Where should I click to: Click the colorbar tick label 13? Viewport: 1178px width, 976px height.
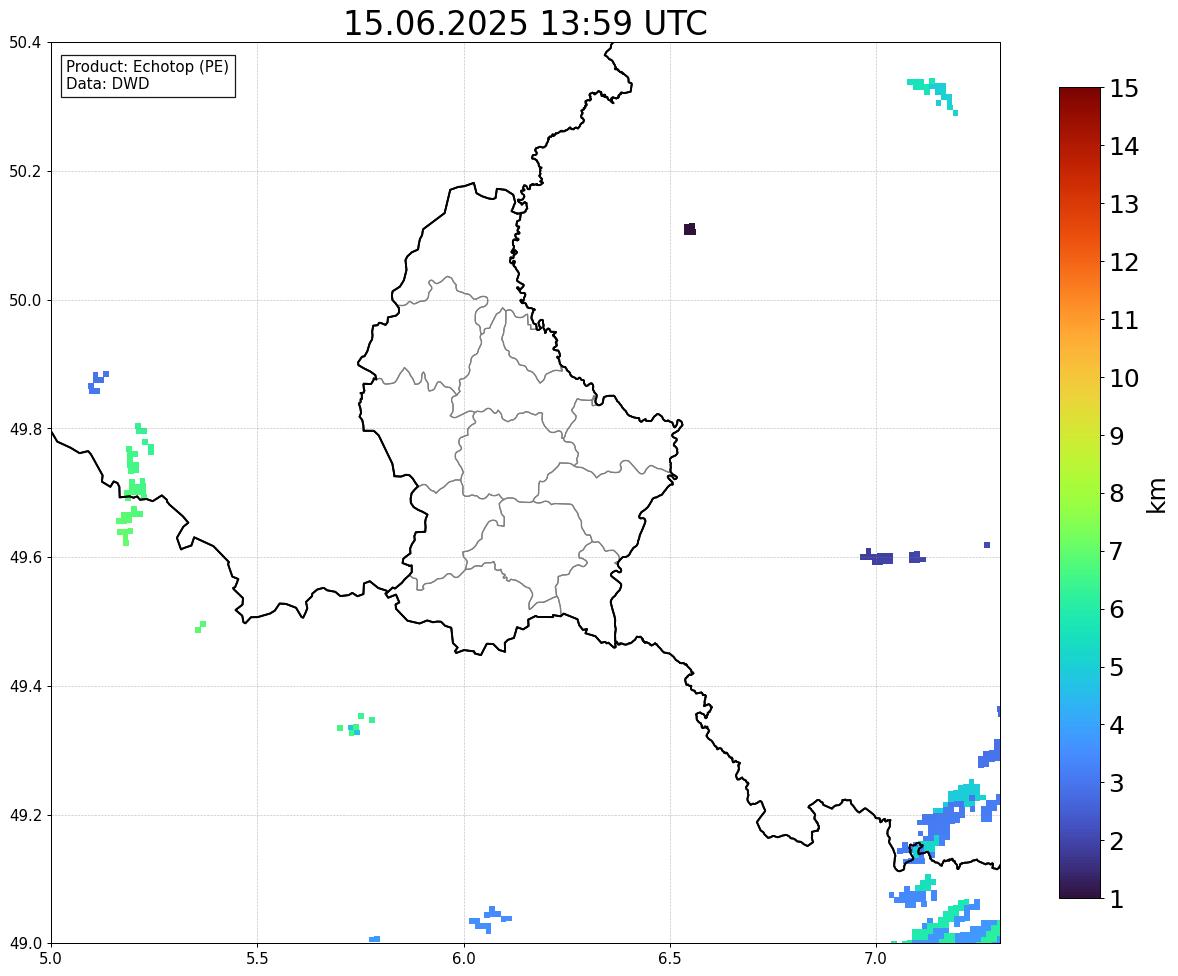[1124, 204]
